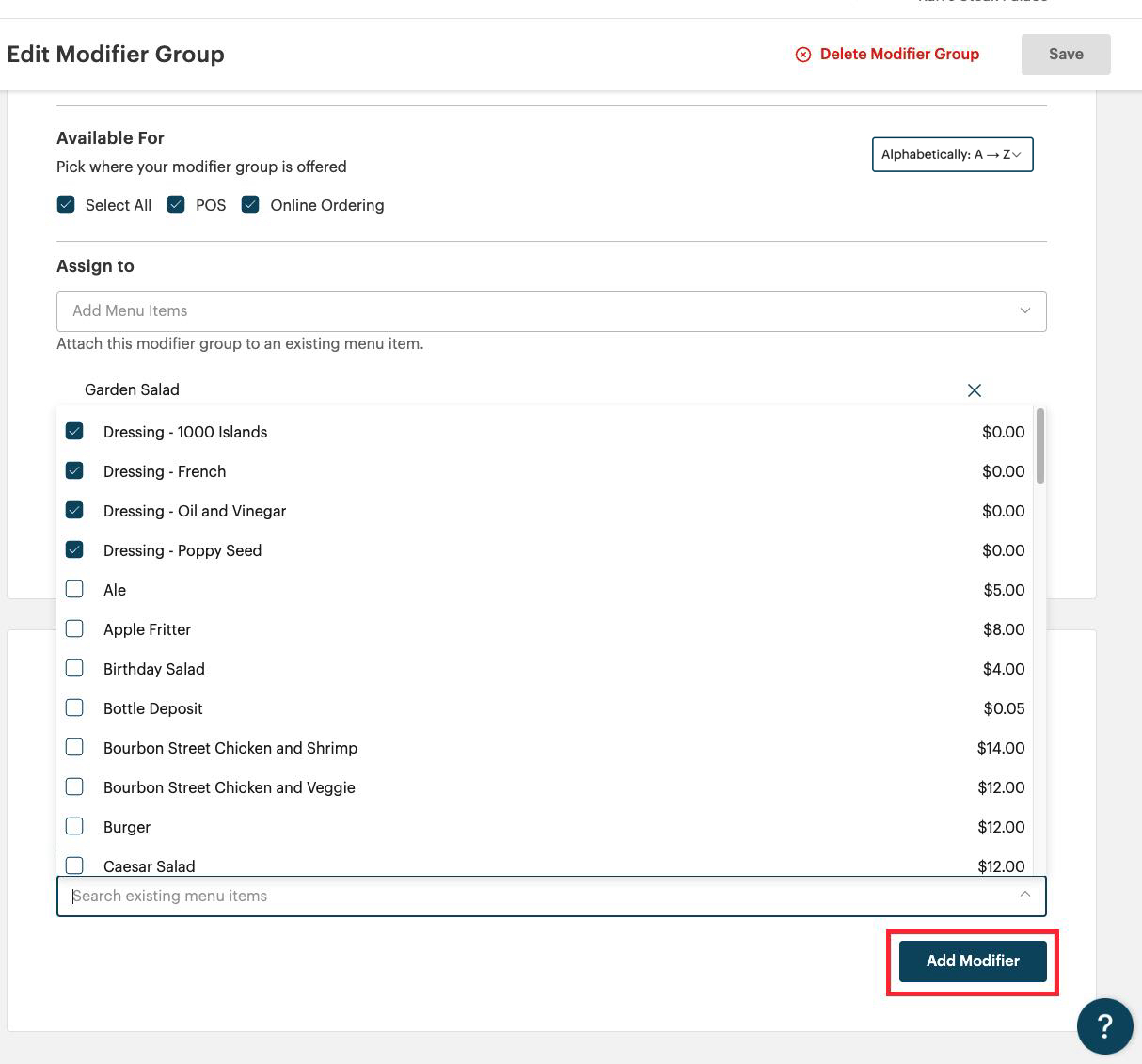Expand the Add Menu Items dropdown
This screenshot has height=1064, width=1142.
pos(1024,310)
